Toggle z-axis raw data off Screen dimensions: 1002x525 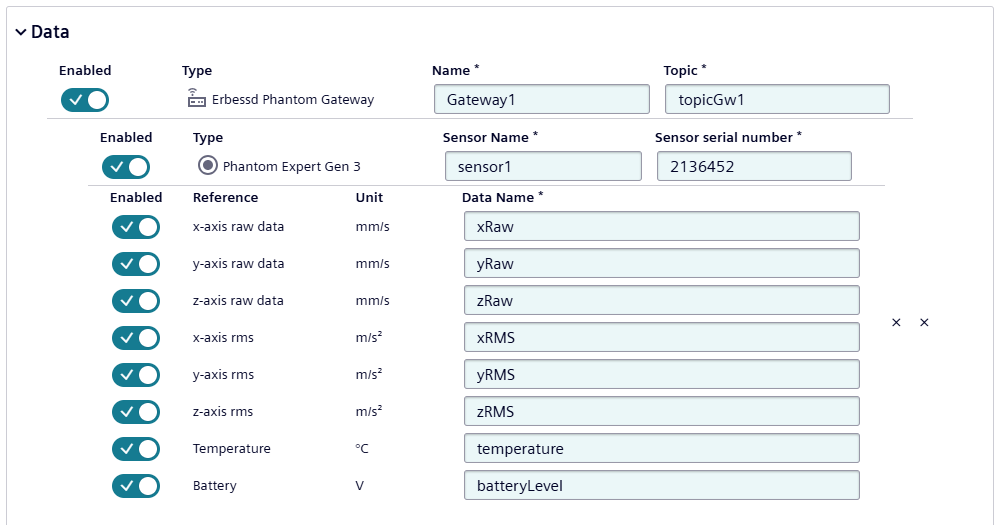click(136, 301)
